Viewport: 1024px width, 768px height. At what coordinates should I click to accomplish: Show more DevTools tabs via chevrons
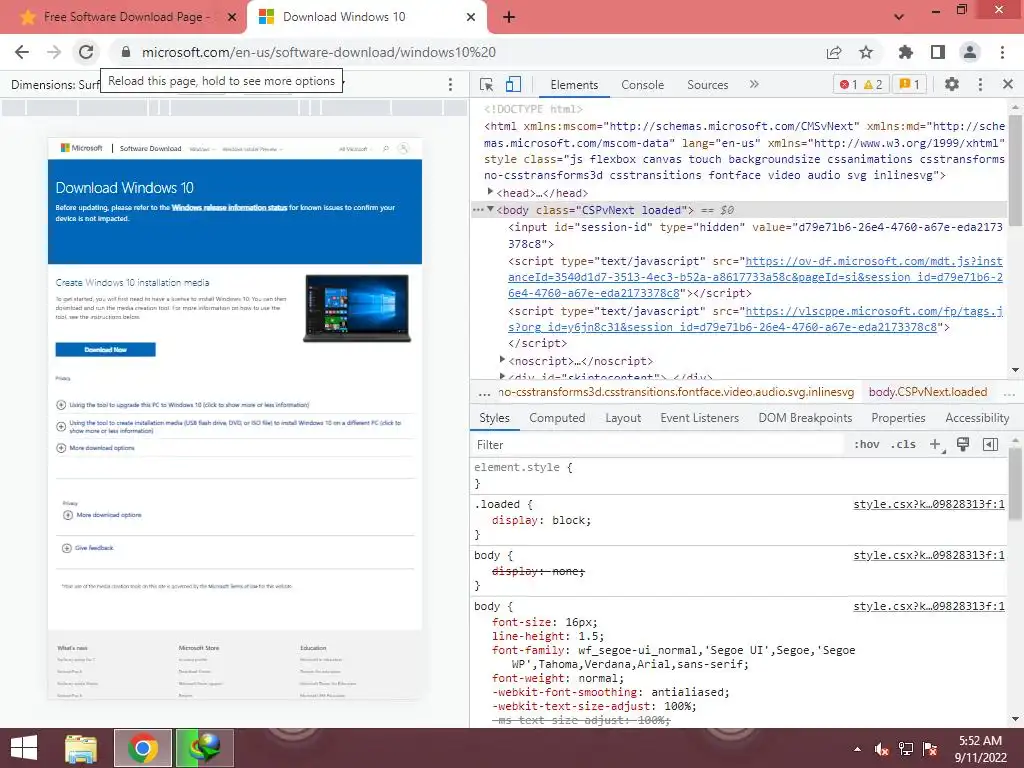(754, 84)
